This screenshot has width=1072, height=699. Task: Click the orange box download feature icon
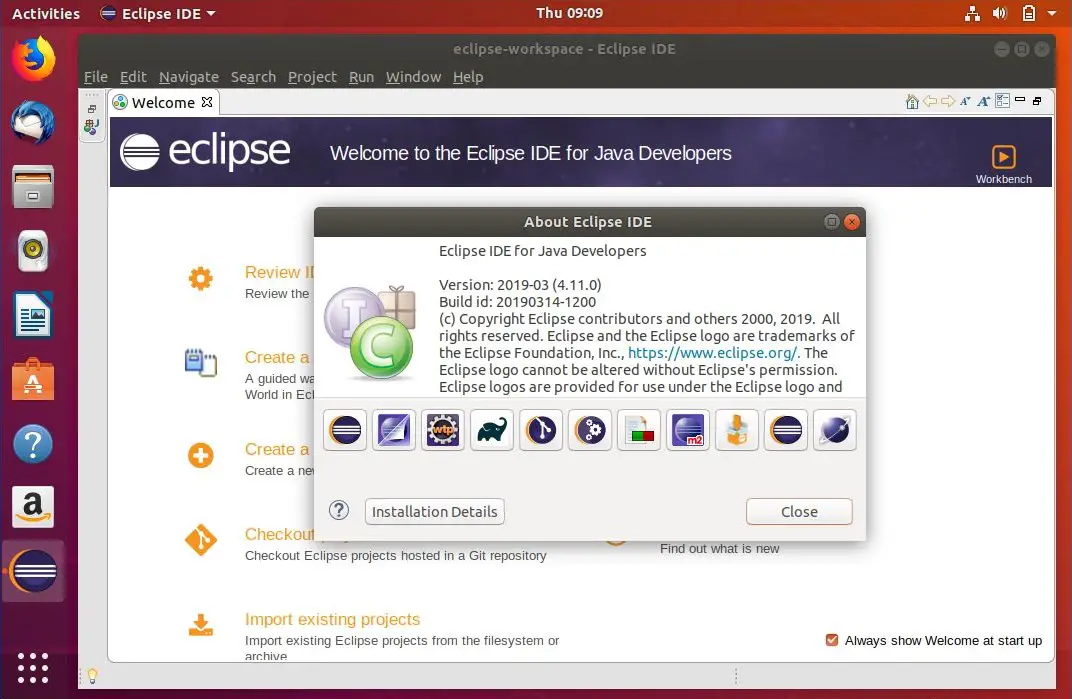tap(737, 430)
